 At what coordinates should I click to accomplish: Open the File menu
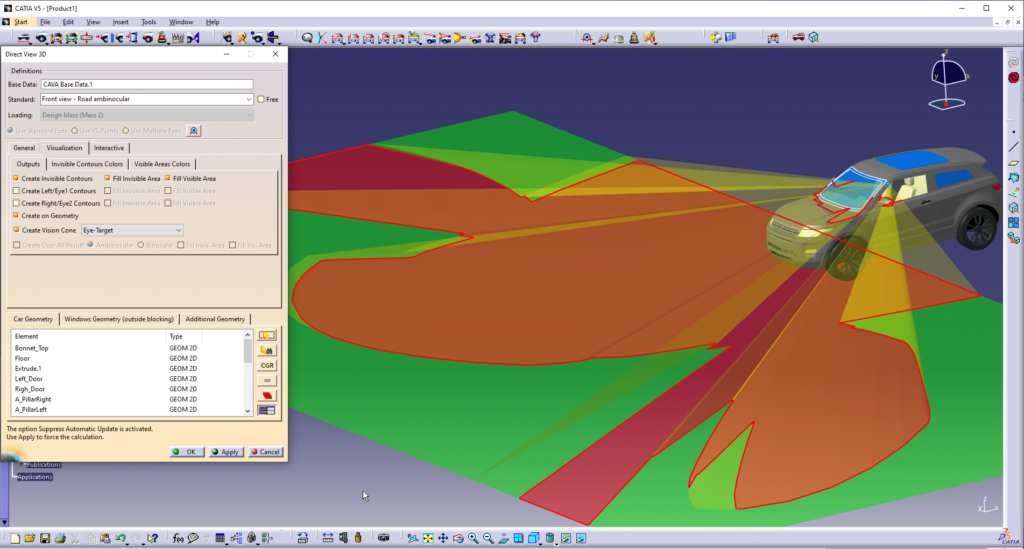click(x=45, y=22)
